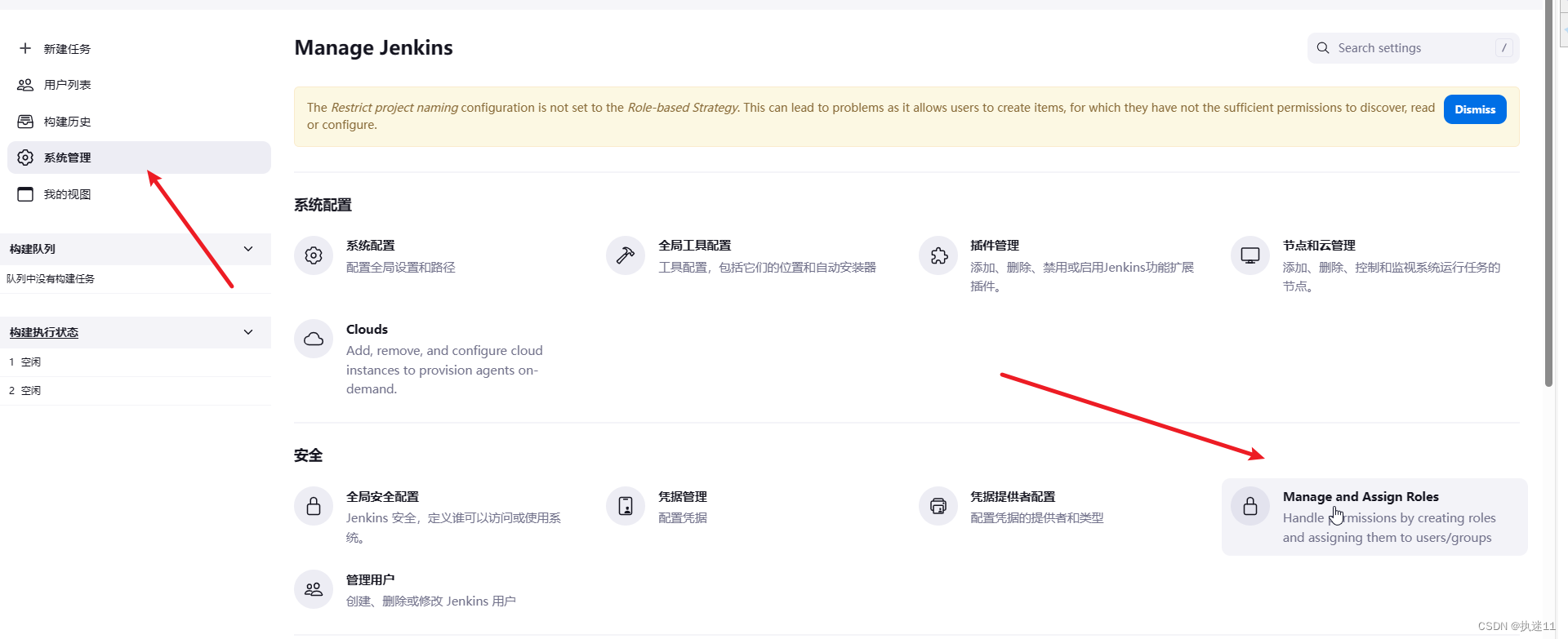This screenshot has height=639, width=1568.
Task: Collapse the 构建执行状态 panel chevron
Action: click(x=248, y=332)
